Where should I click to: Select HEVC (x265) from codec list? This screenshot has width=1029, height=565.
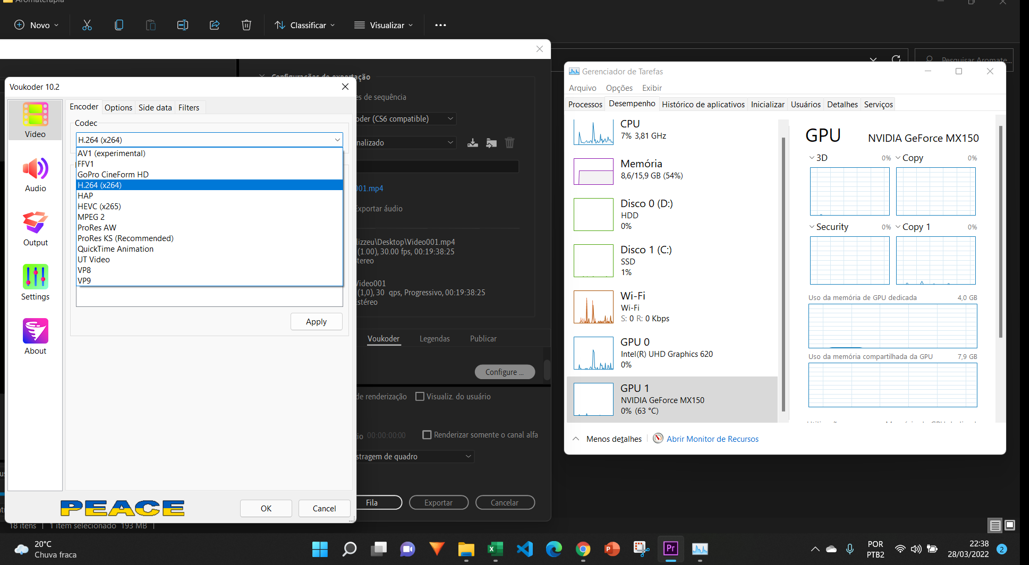point(100,206)
